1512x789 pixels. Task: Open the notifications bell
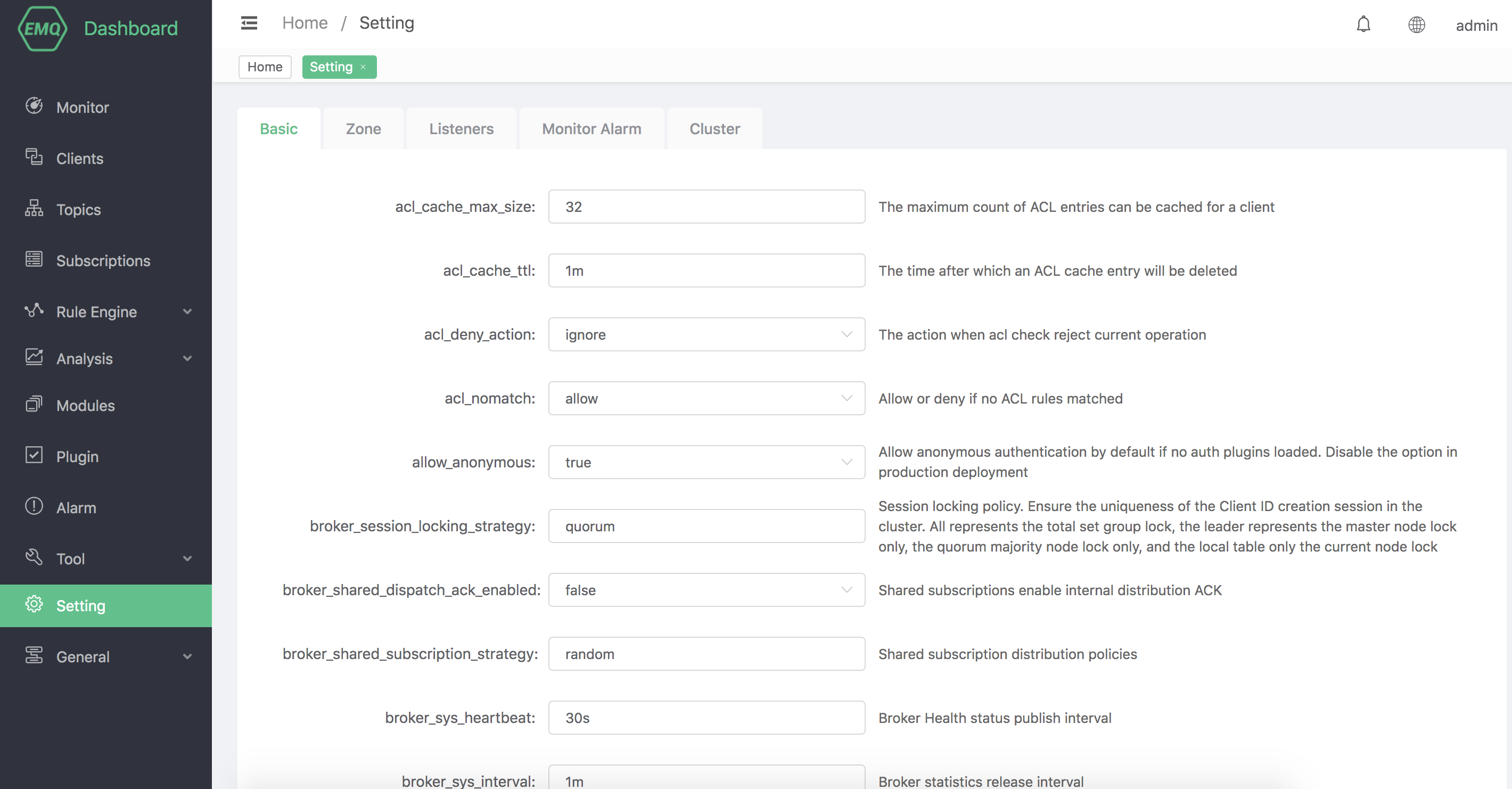(1363, 24)
